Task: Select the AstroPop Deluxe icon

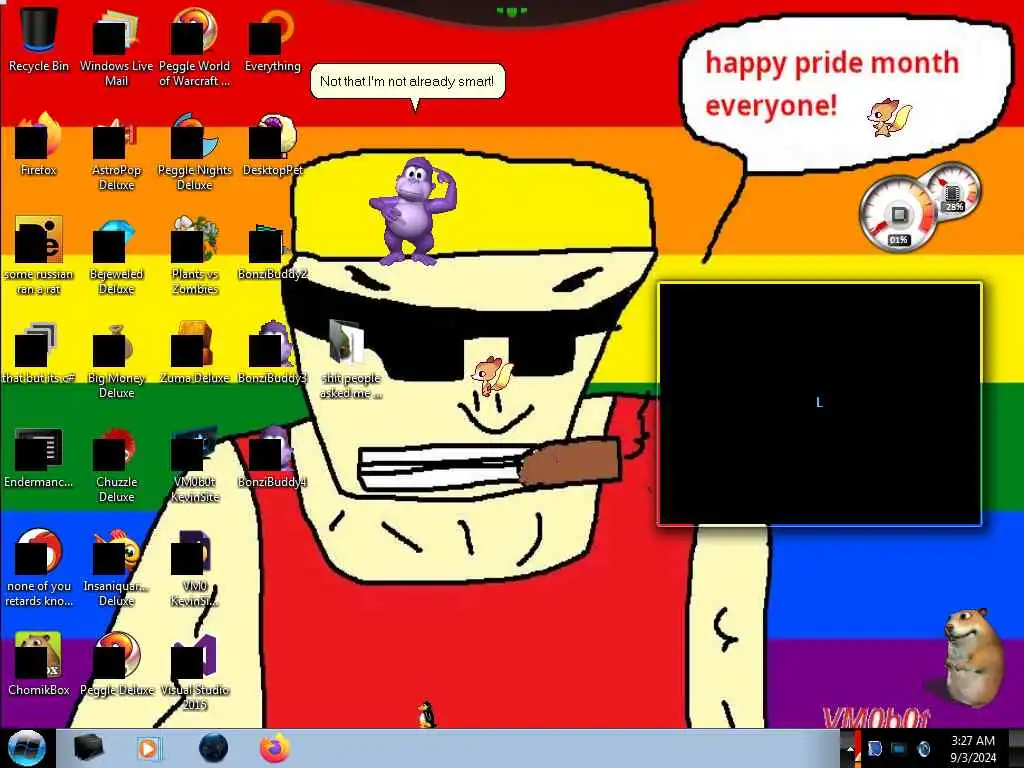Action: pos(116,152)
